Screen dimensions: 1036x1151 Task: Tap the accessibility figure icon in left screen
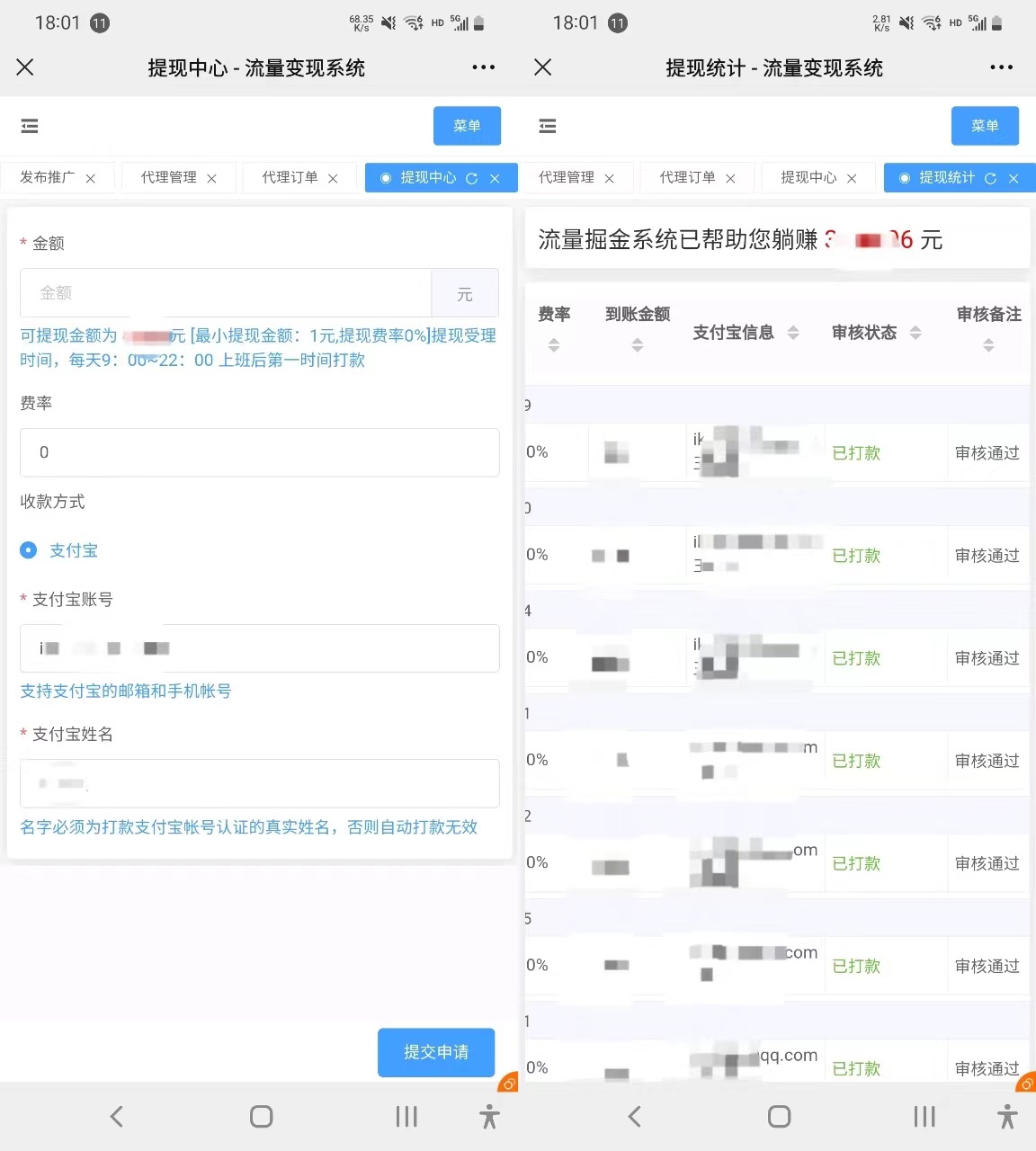(489, 1117)
